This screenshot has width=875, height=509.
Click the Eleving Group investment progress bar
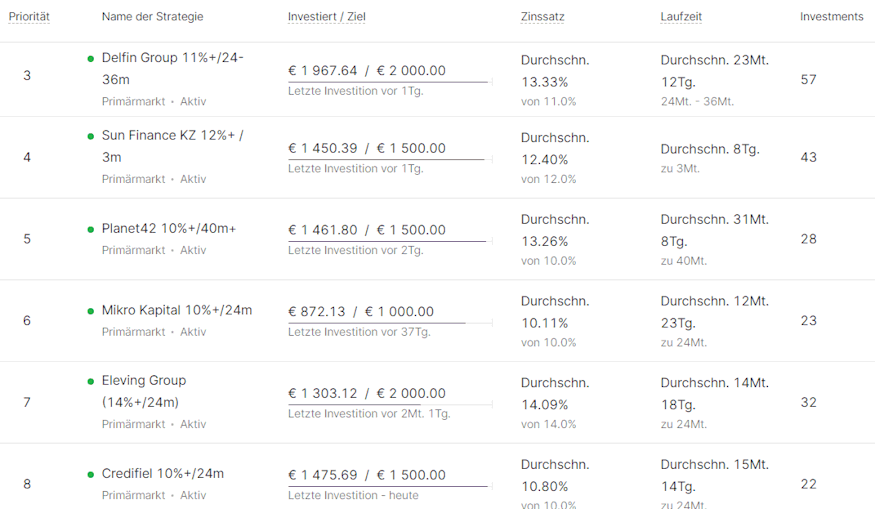click(390, 404)
